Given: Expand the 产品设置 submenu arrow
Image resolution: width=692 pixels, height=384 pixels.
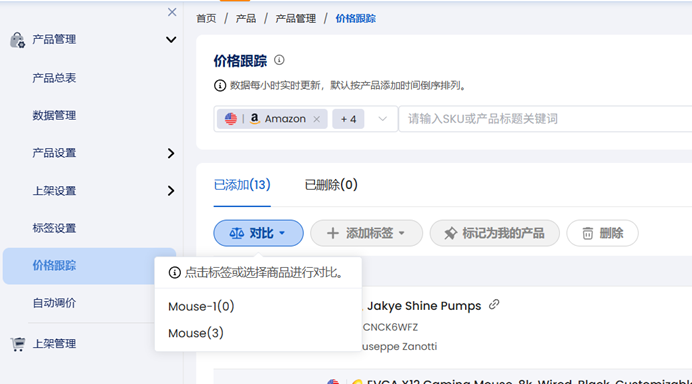Looking at the screenshot, I should click(x=171, y=153).
